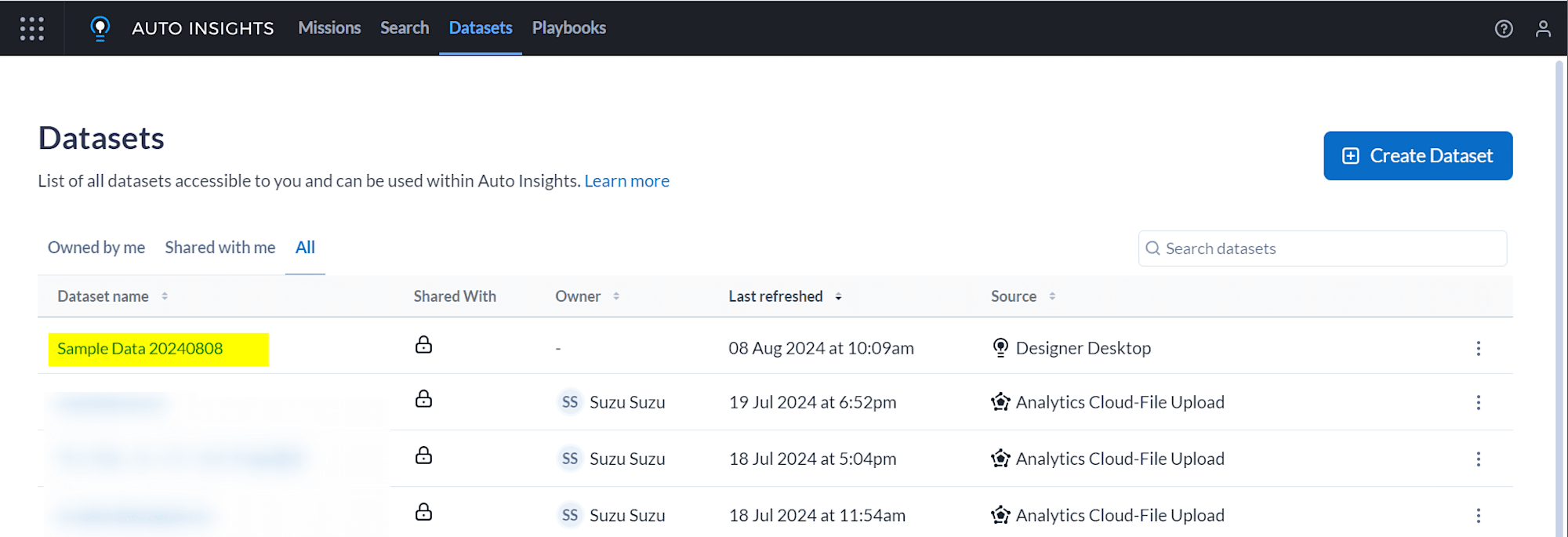Screen dimensions: 1568x537
Task: Click lock icon for Sample Data 20240808
Action: [x=423, y=345]
